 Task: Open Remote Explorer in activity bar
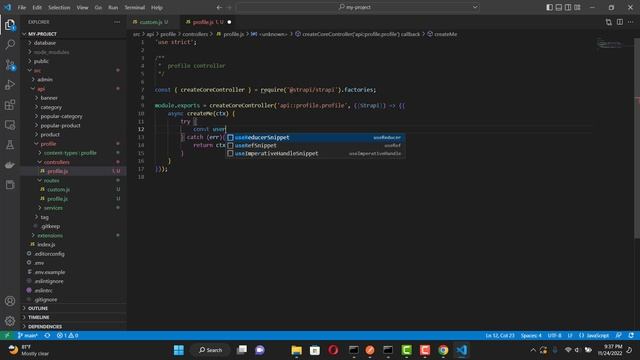[10, 124]
